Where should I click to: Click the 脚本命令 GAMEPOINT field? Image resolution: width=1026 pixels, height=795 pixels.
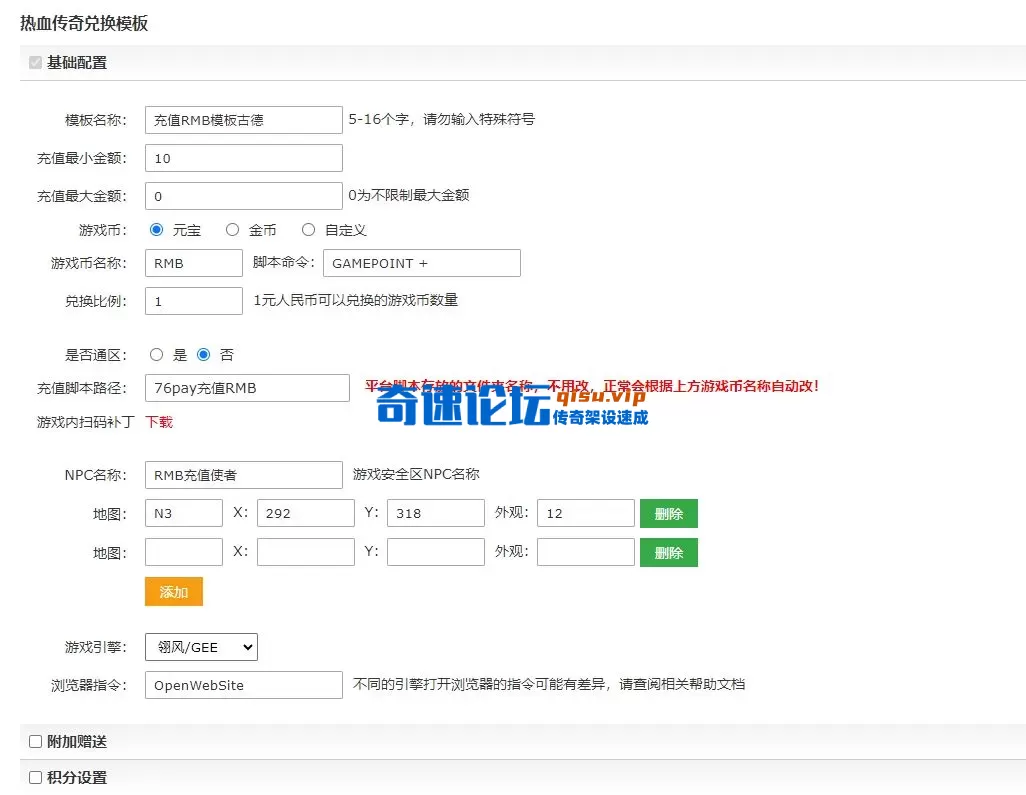(x=421, y=263)
